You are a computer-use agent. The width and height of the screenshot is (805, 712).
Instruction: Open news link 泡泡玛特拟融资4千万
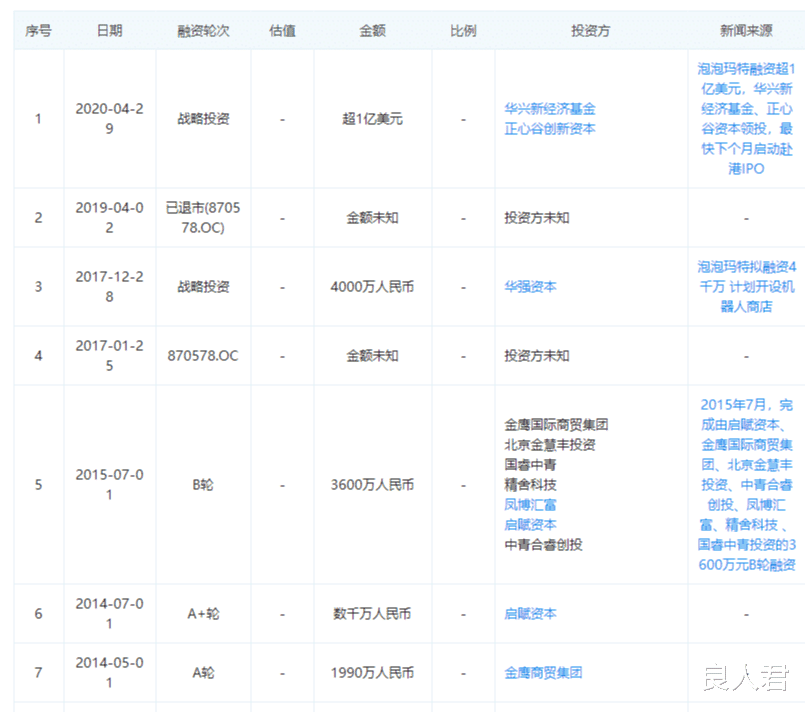pyautogui.click(x=746, y=285)
